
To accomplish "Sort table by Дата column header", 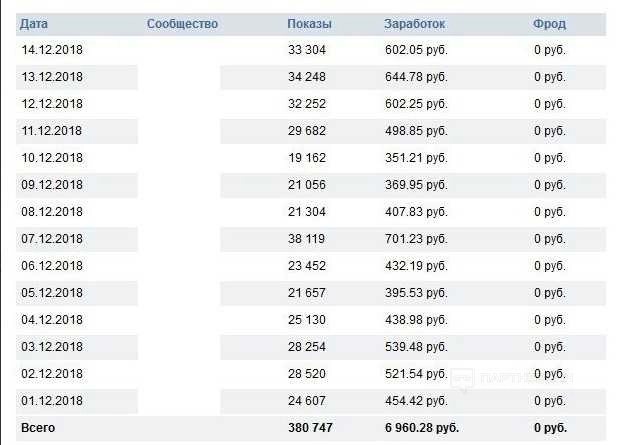I will pos(34,24).
